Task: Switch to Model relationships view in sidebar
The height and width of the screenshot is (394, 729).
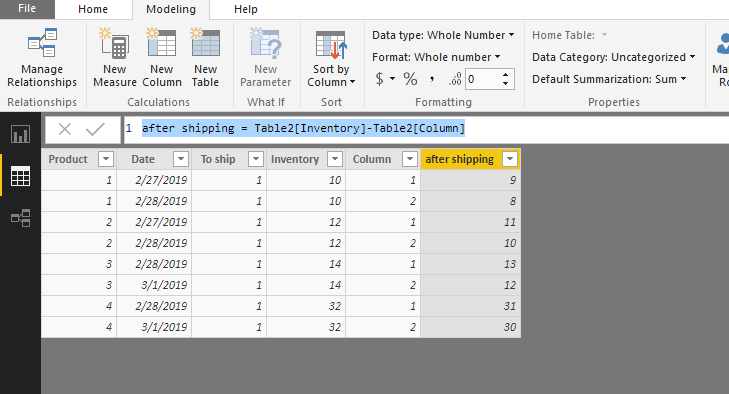Action: click(20, 218)
